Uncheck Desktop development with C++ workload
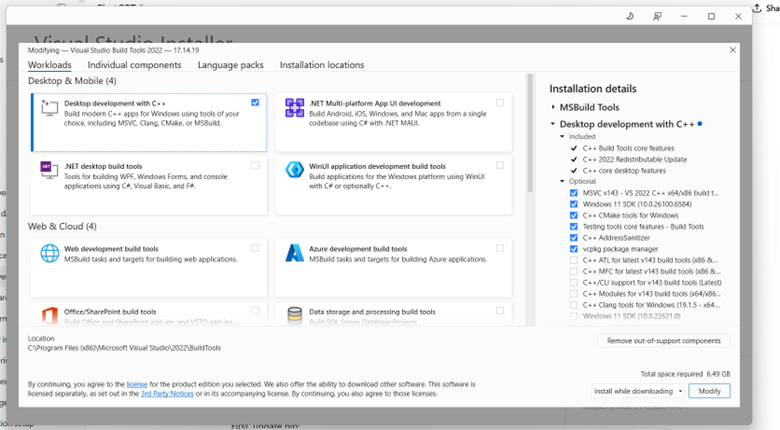Image resolution: width=780 pixels, height=430 pixels. pyautogui.click(x=256, y=102)
